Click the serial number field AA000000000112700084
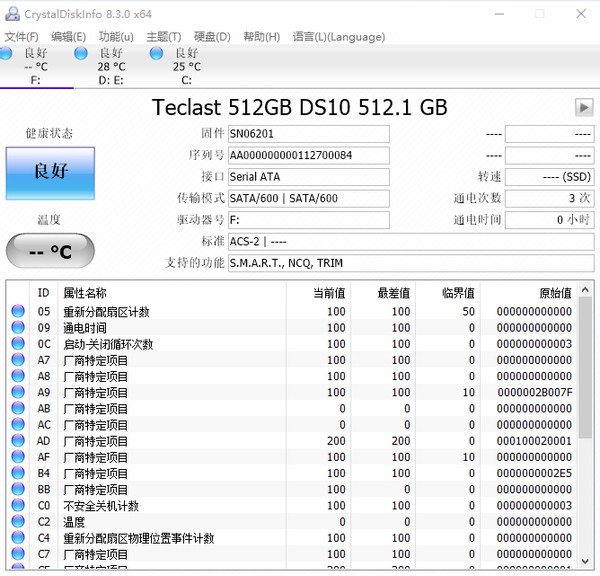The width and height of the screenshot is (600, 576). coord(309,155)
